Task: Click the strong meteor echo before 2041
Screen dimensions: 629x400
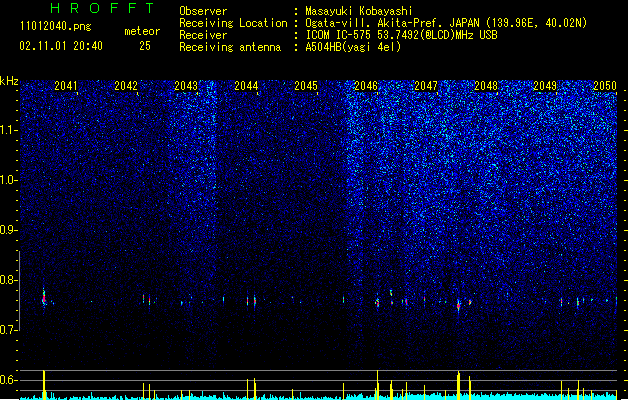Action: (x=44, y=298)
